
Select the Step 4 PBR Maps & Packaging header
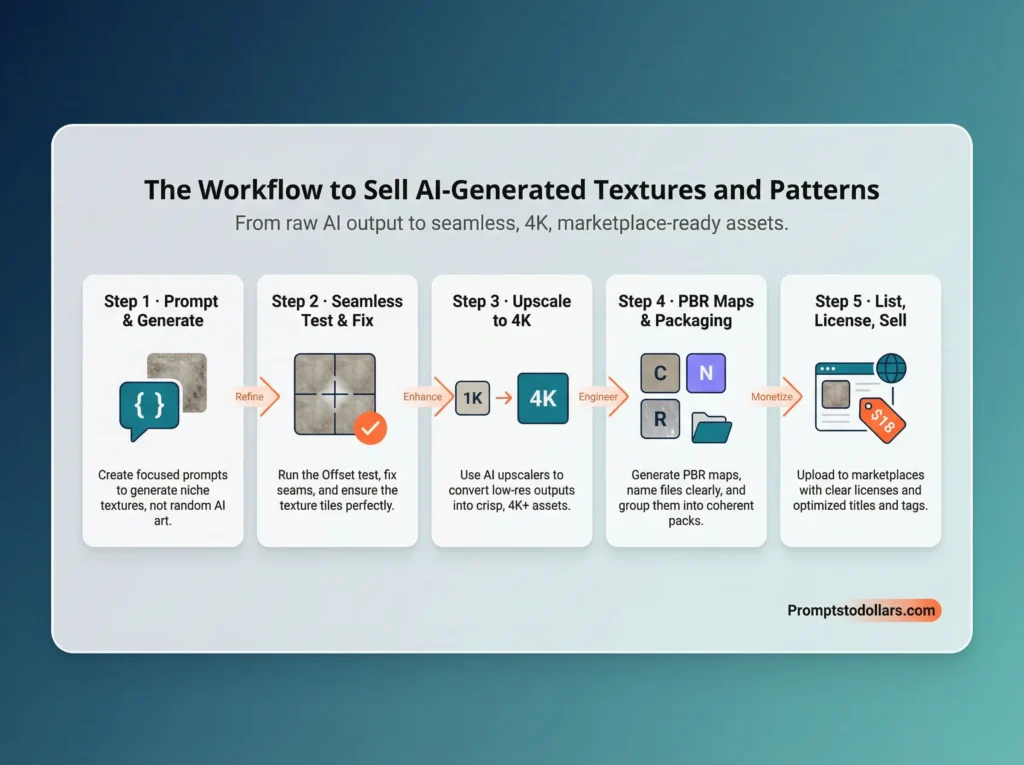pos(686,311)
